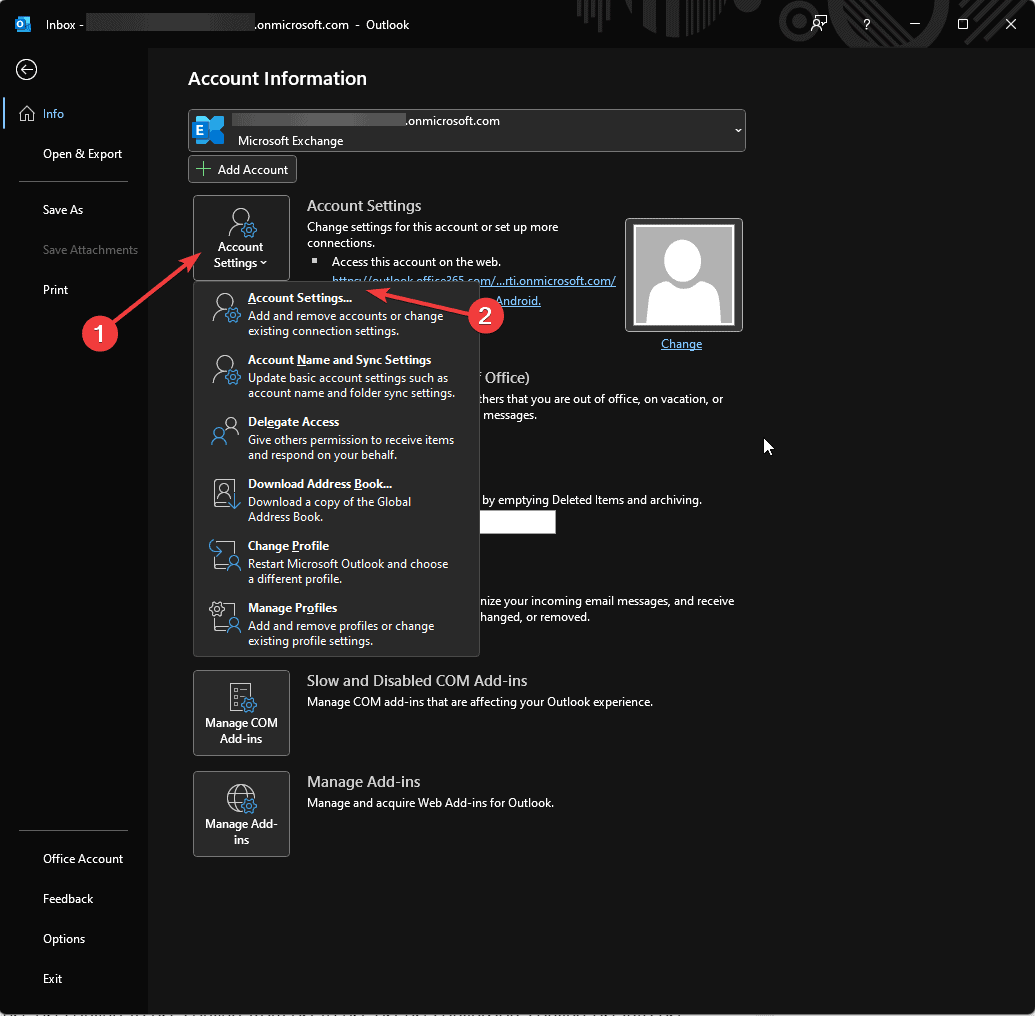The image size is (1035, 1016).
Task: Click the help question mark icon
Action: (x=867, y=24)
